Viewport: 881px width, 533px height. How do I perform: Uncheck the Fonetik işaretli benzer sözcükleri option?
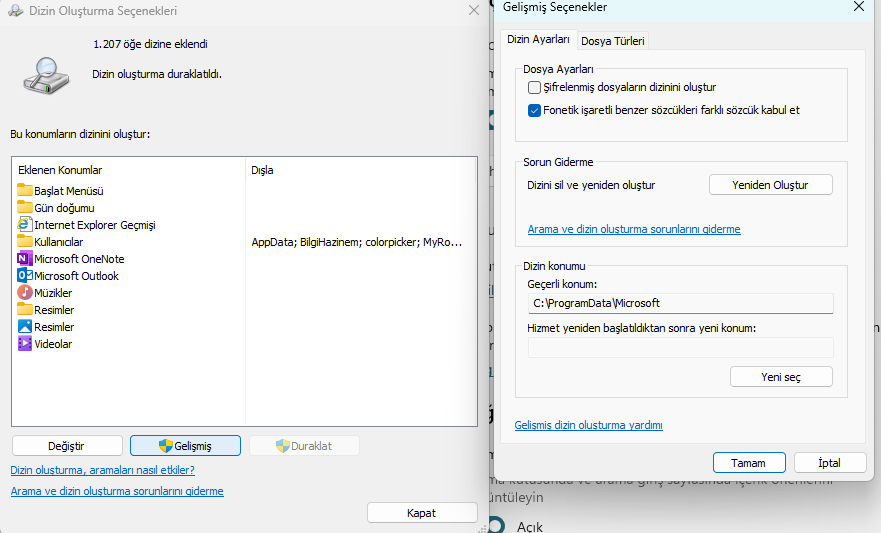point(534,110)
